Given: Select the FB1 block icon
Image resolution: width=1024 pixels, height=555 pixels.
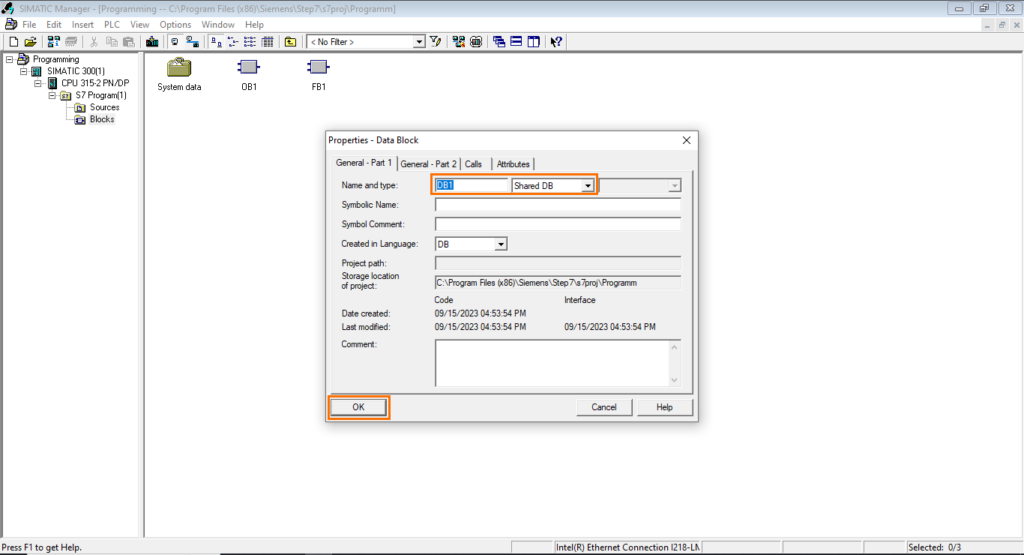Looking at the screenshot, I should [318, 67].
